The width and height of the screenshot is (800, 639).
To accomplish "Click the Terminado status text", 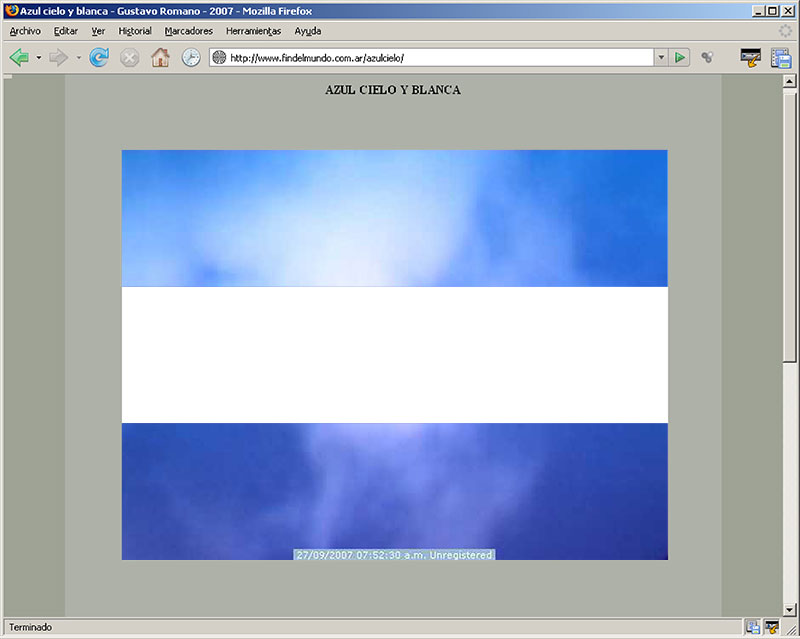I will 30,627.
